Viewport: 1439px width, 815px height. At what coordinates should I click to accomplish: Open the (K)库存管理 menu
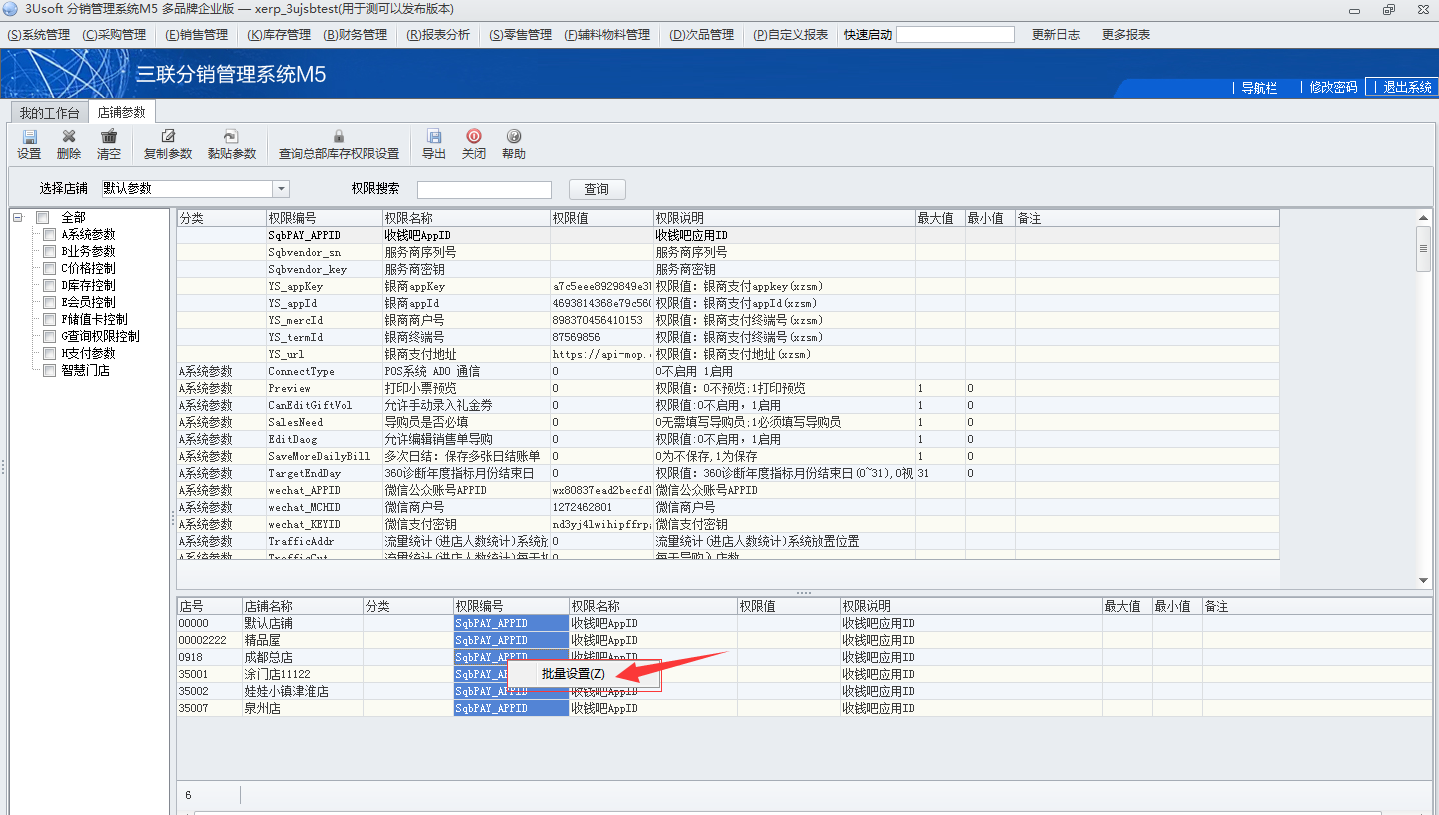(x=280, y=34)
